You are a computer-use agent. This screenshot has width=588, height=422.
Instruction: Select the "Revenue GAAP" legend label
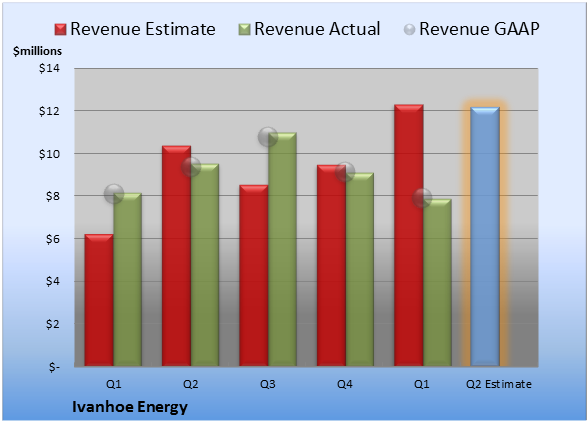tap(479, 29)
